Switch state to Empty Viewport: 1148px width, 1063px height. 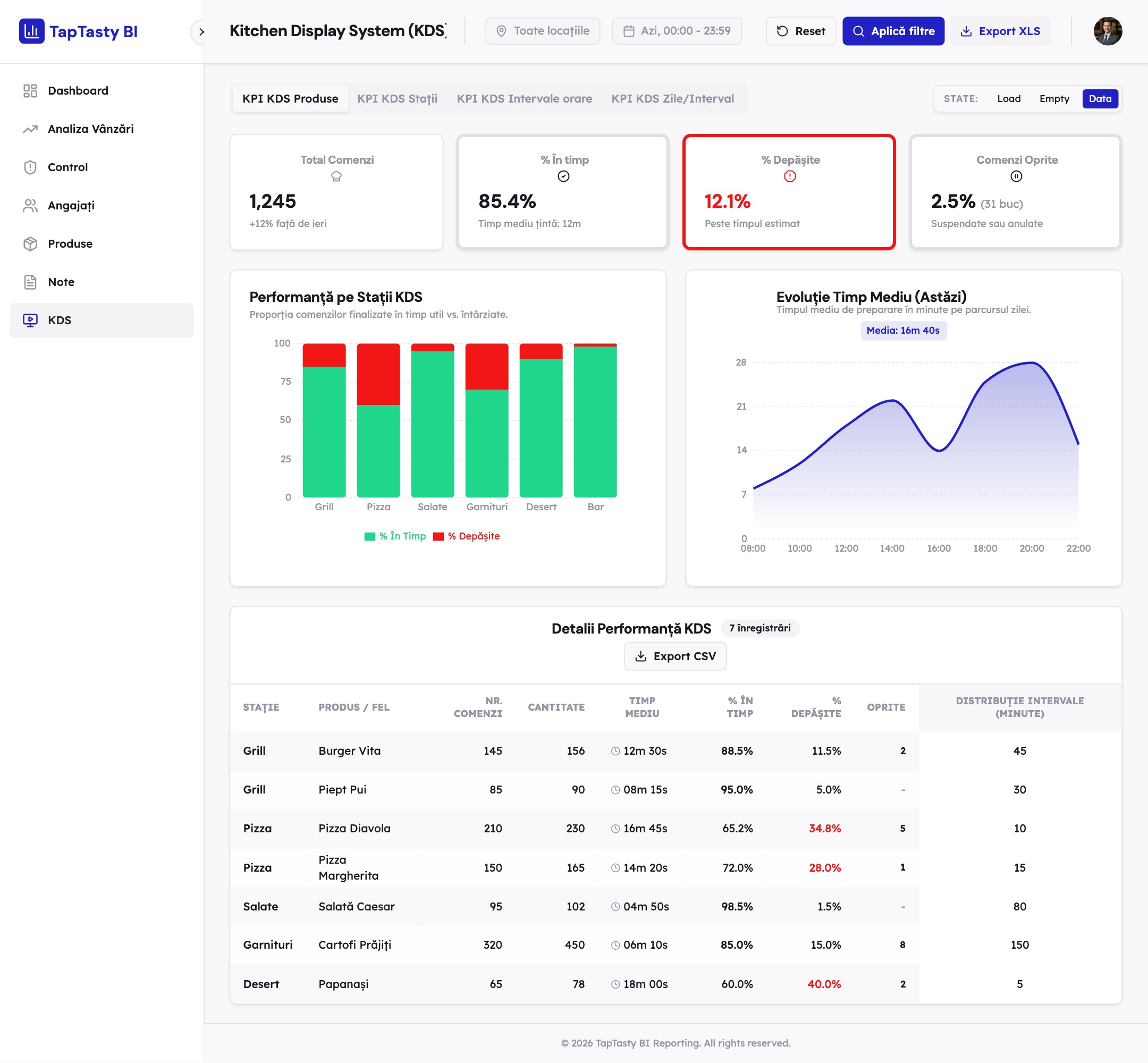click(1054, 99)
